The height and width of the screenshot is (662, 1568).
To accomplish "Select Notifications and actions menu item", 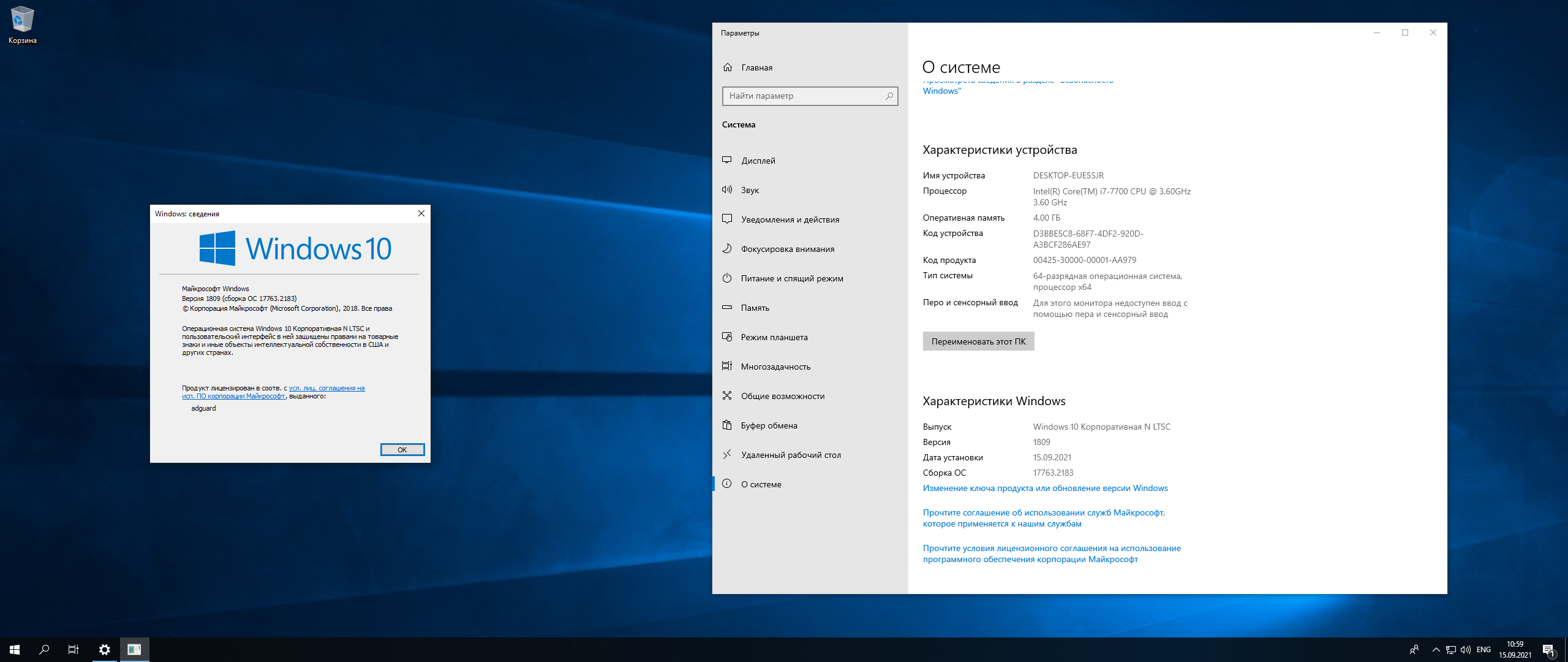I will [790, 219].
